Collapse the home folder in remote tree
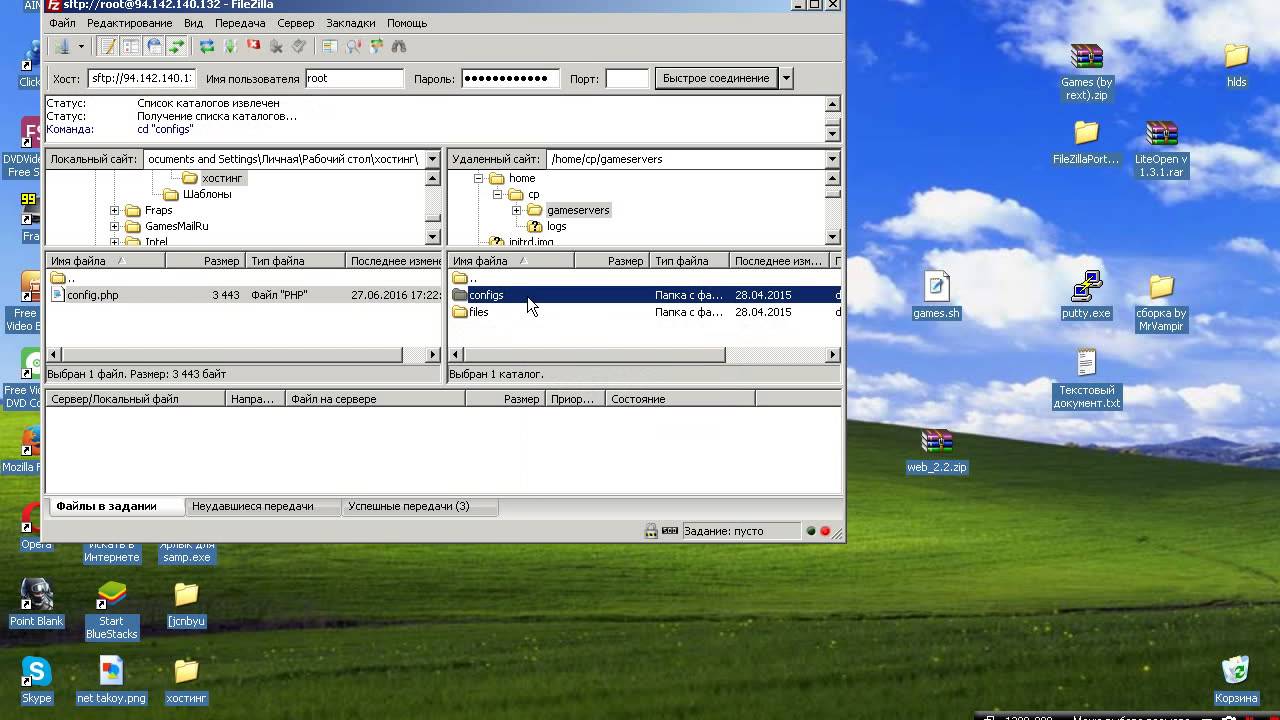 point(478,178)
